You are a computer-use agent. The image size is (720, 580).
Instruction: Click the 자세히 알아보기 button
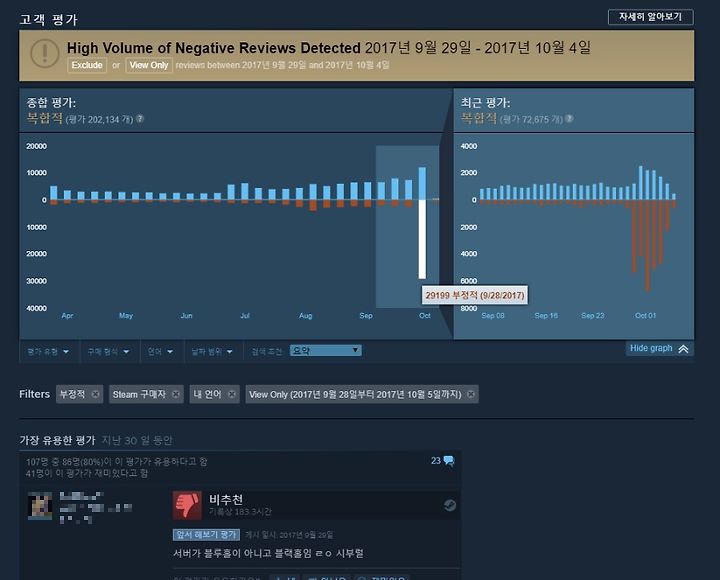[650, 17]
